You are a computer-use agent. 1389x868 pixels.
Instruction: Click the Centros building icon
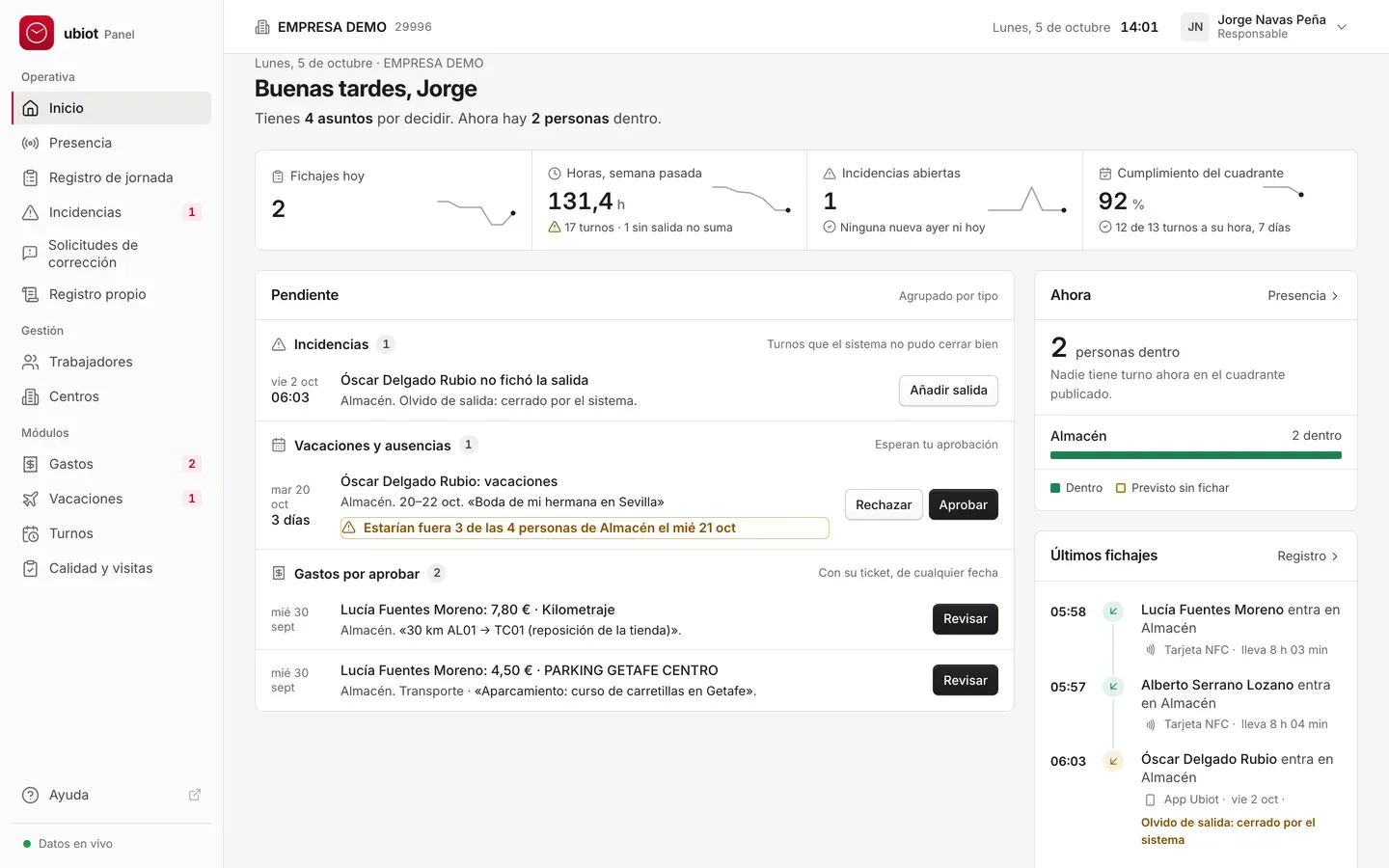(x=30, y=396)
